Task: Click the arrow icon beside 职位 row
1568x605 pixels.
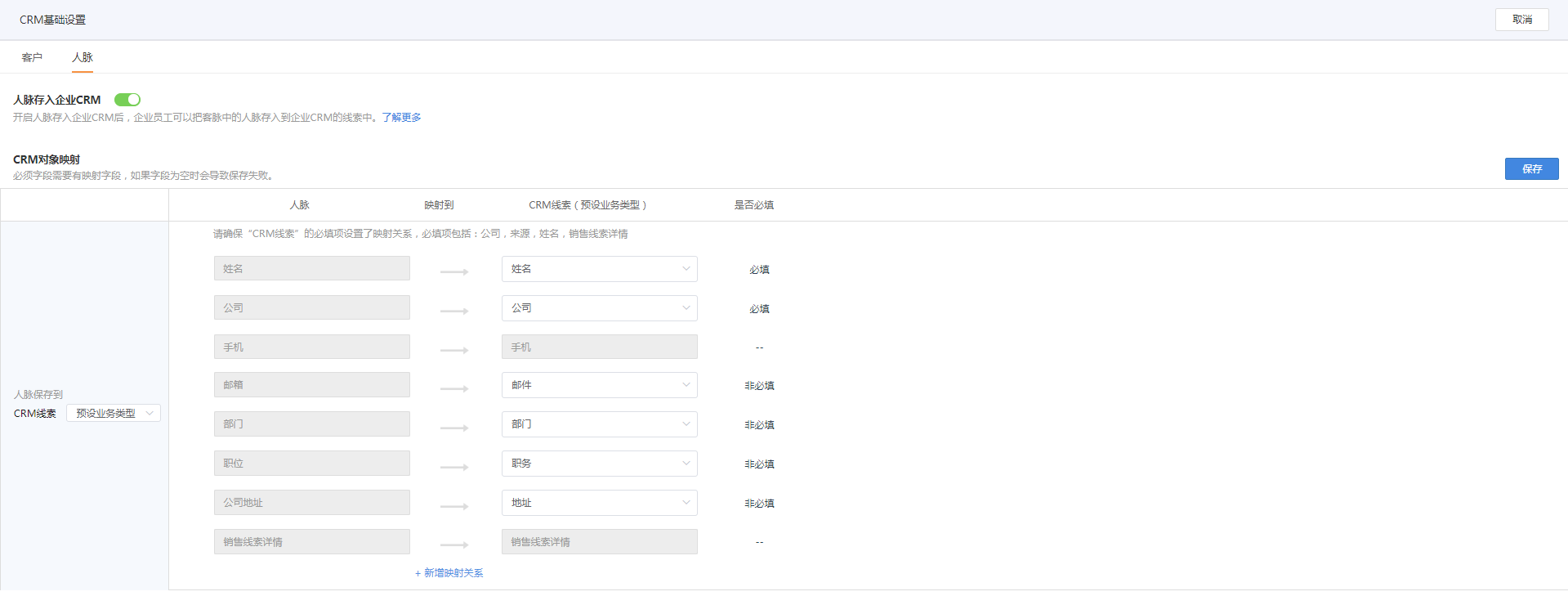Action: pos(454,467)
